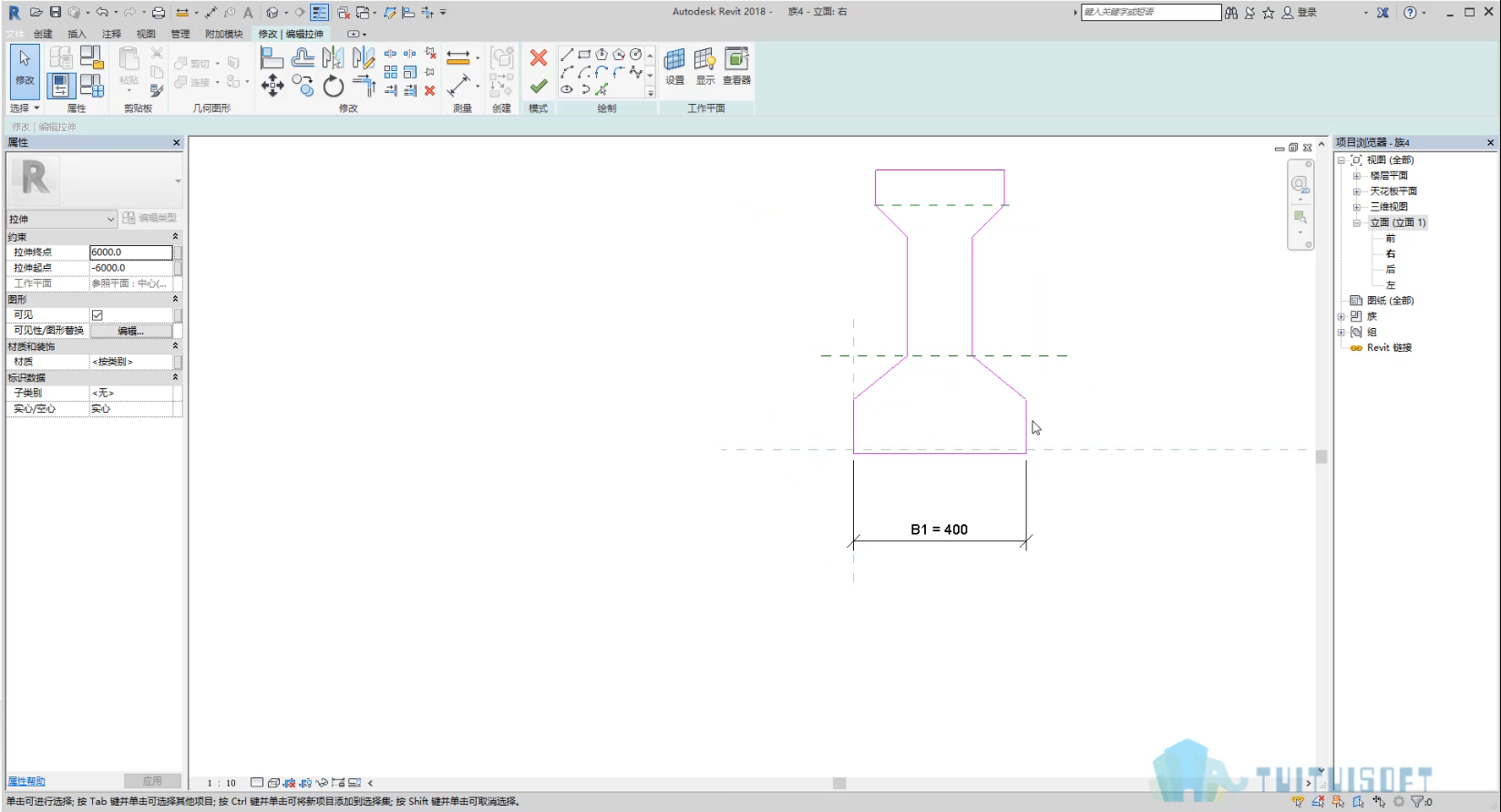The height and width of the screenshot is (812, 1501).
Task: Open the work plane Viewer (查看器)
Action: [736, 66]
